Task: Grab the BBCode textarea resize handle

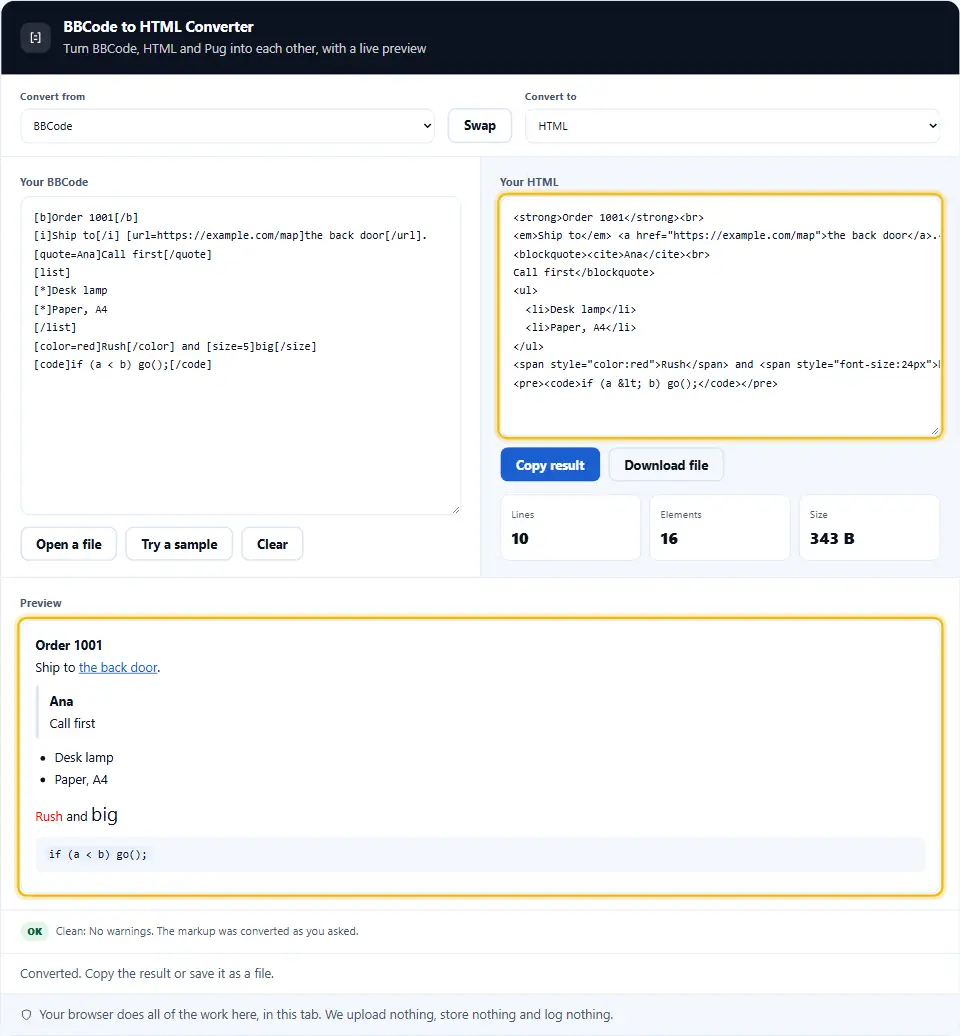Action: click(x=455, y=509)
